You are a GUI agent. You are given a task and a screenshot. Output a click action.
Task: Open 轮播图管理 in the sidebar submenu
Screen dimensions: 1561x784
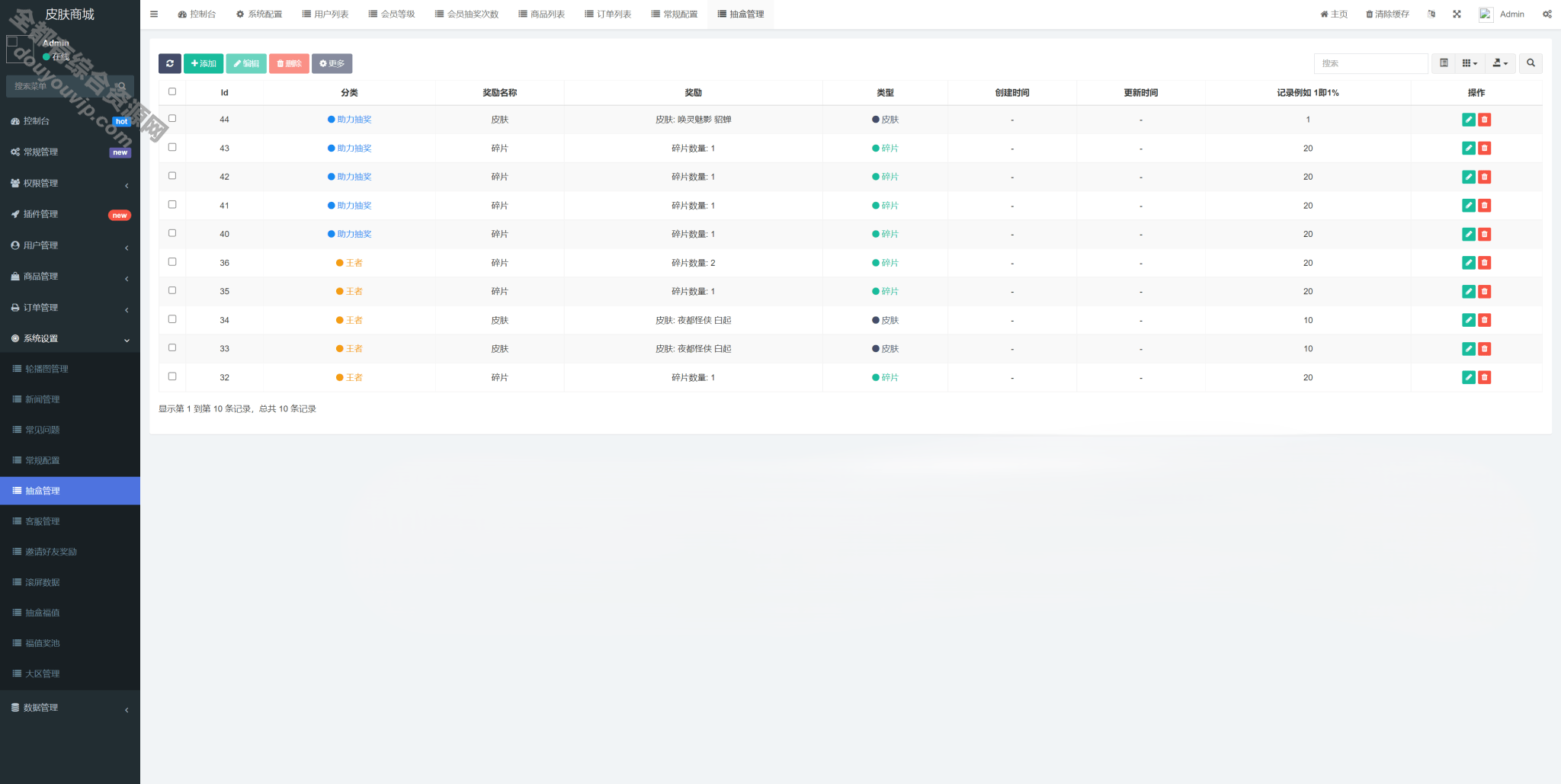[x=70, y=369]
